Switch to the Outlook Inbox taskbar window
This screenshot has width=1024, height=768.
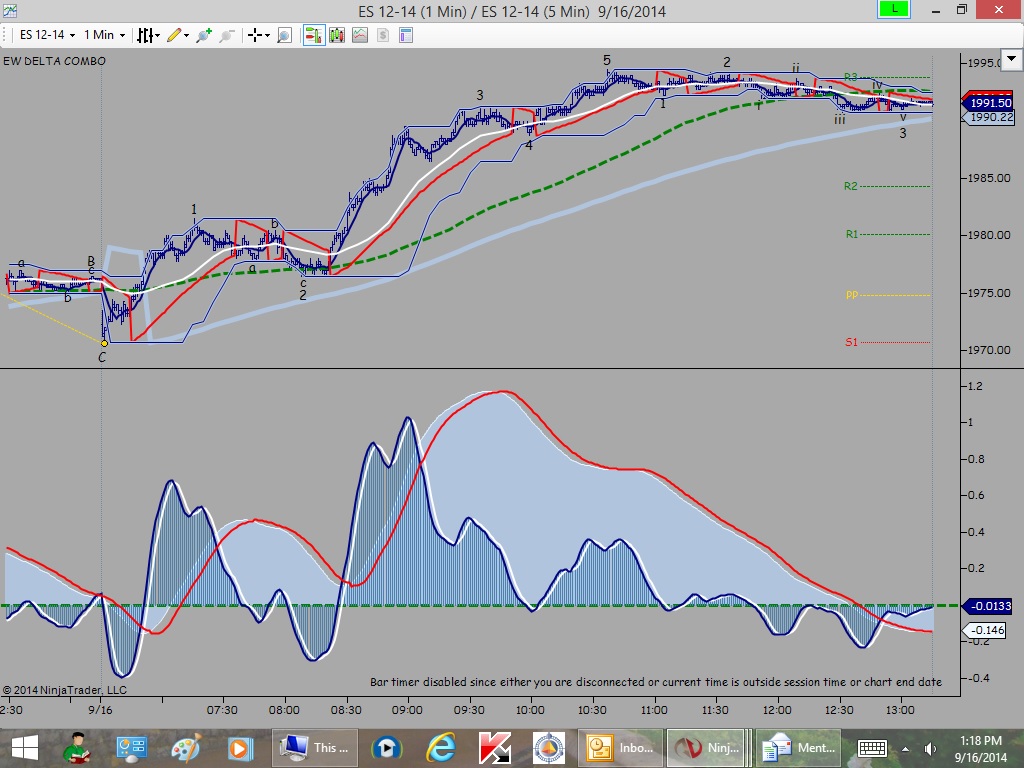620,748
